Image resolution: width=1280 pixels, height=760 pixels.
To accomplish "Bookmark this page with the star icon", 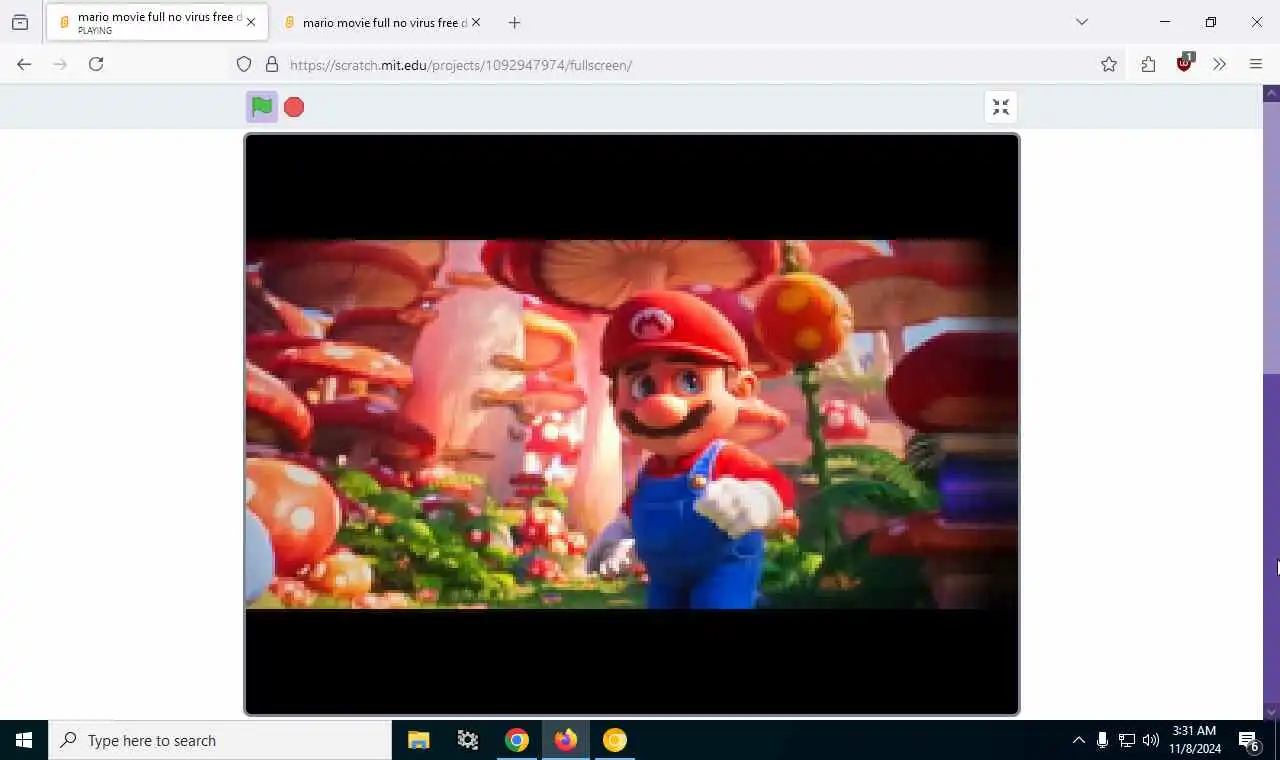I will pyautogui.click(x=1109, y=64).
